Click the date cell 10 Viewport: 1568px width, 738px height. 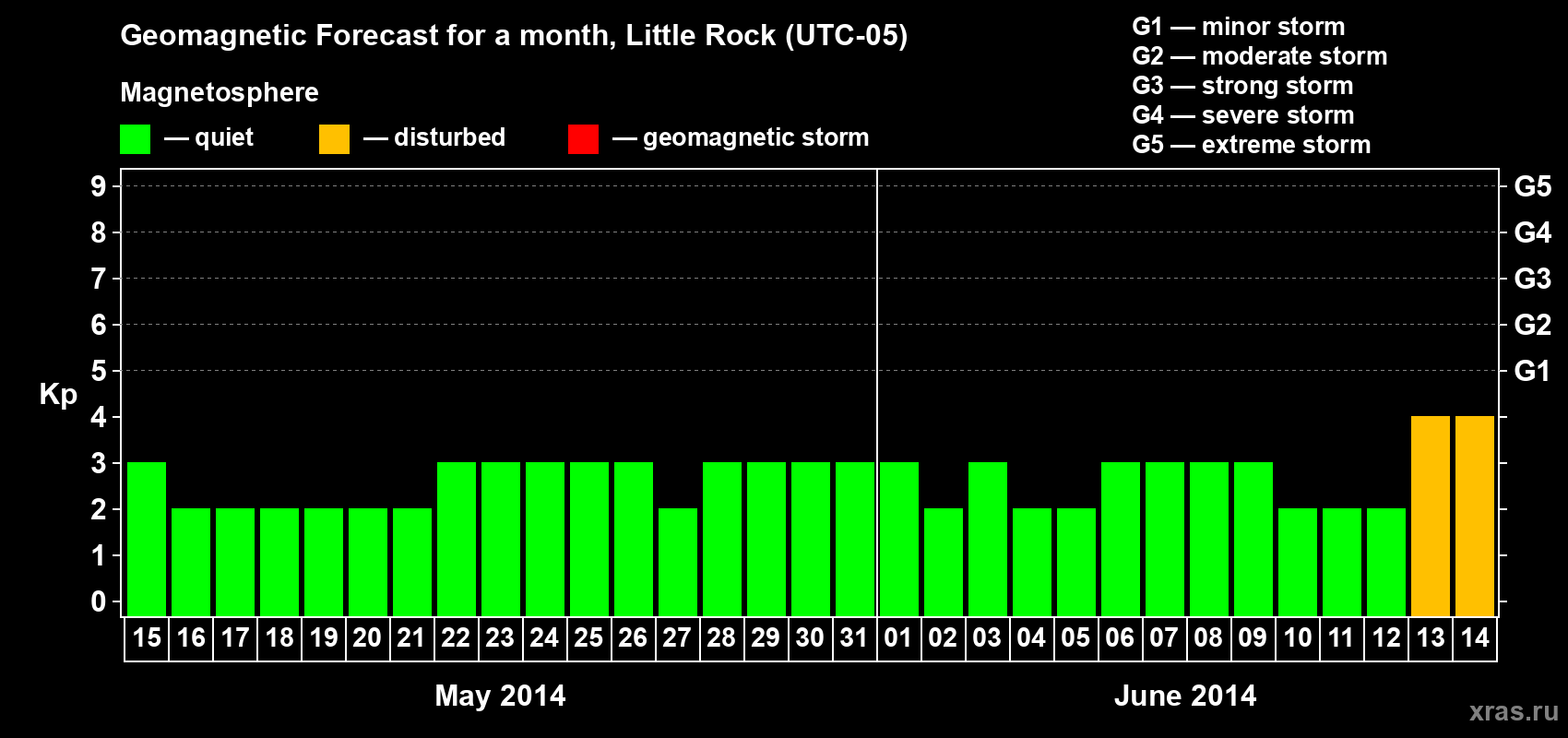coord(1298,638)
